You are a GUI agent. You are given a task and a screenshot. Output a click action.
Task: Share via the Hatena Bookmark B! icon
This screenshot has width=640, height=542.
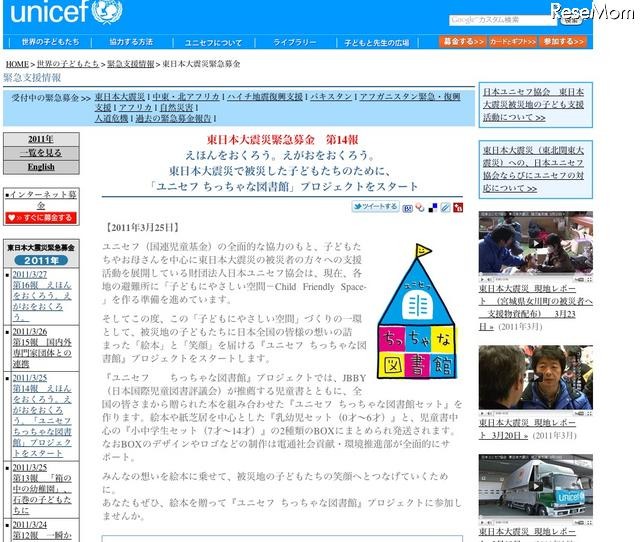coord(407,208)
